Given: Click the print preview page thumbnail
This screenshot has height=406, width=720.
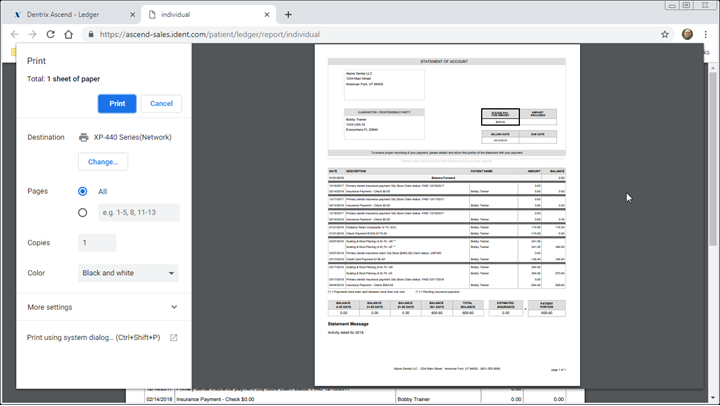Looking at the screenshot, I should coord(447,215).
